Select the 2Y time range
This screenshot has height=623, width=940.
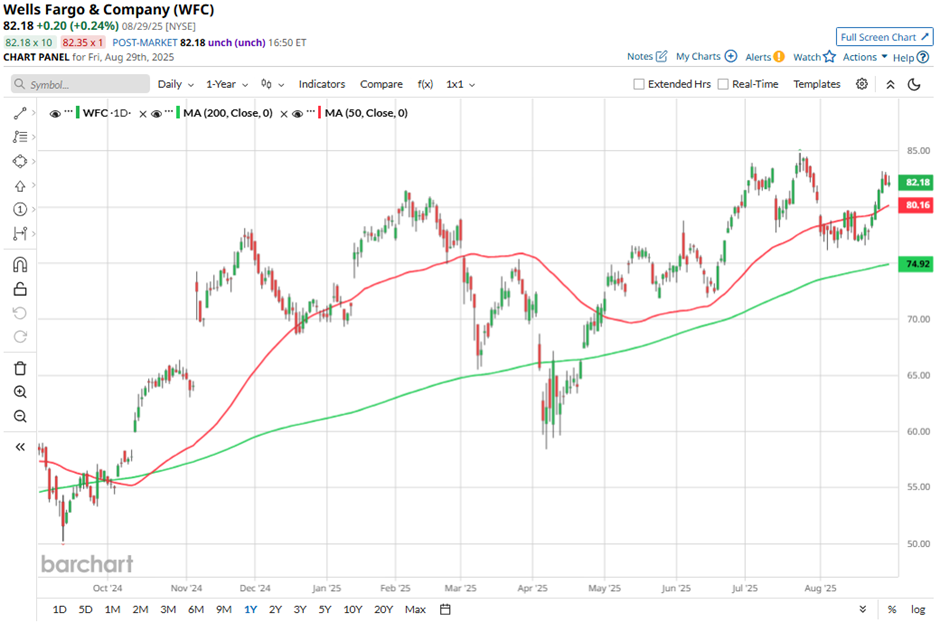coord(275,609)
